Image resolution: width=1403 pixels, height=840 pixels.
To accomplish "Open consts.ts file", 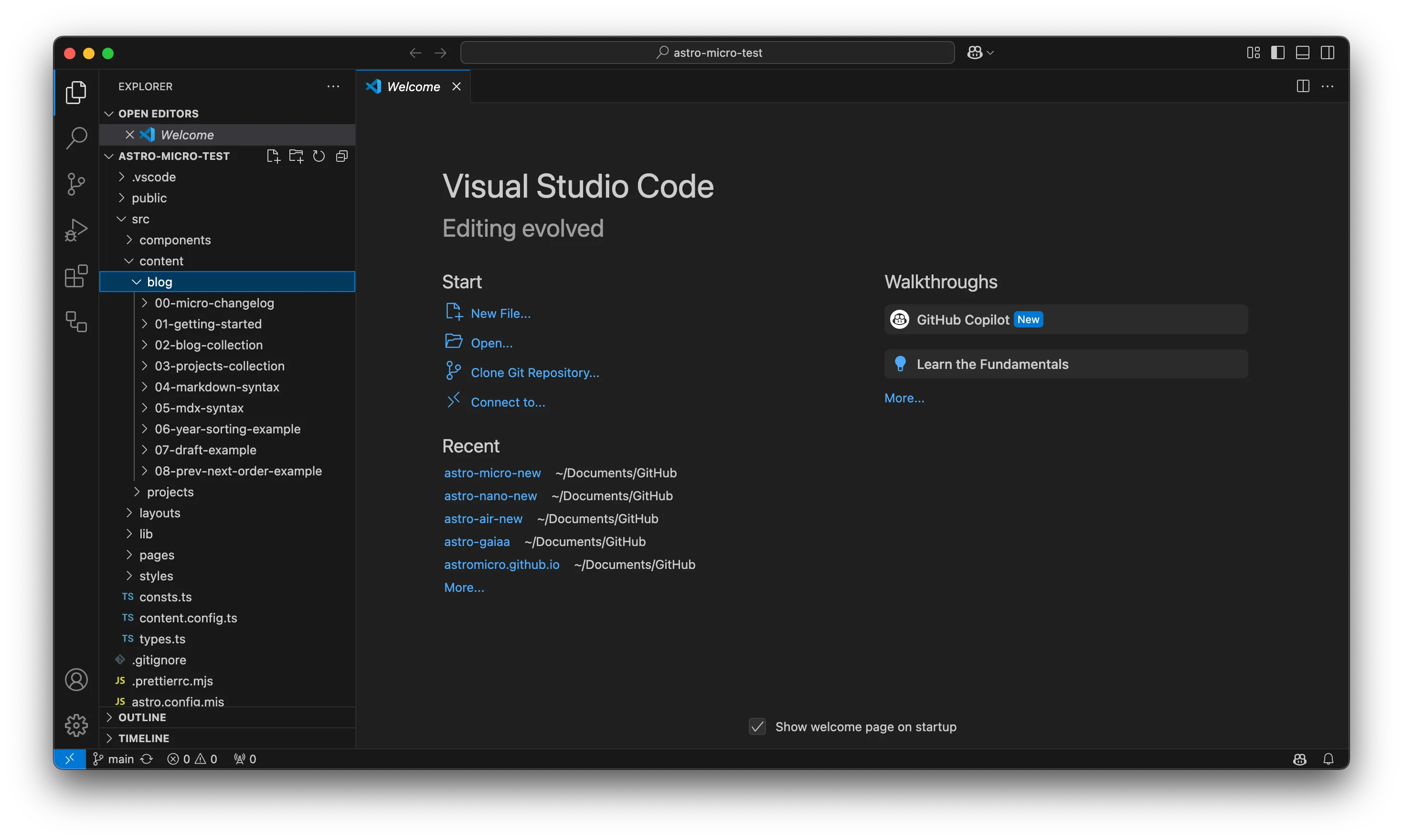I will pos(227,596).
